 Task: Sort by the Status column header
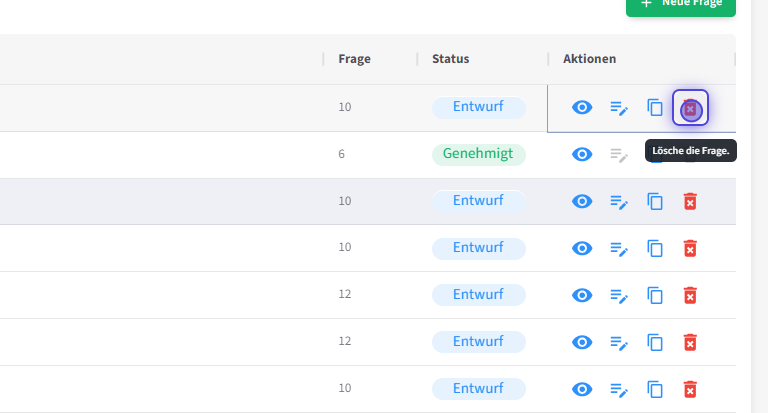pyautogui.click(x=450, y=59)
